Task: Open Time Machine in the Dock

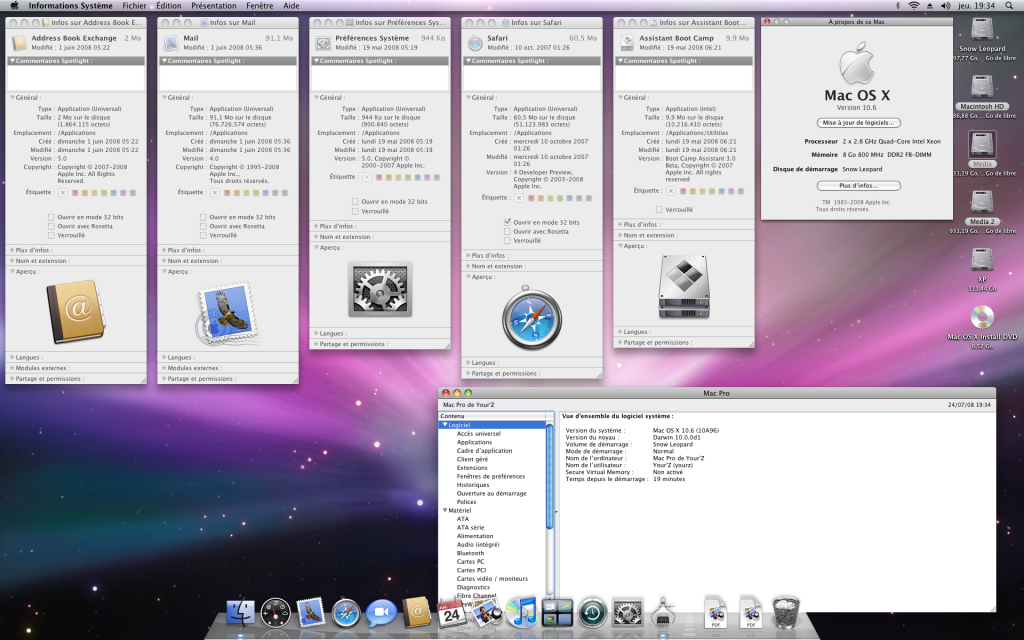Action: point(592,613)
